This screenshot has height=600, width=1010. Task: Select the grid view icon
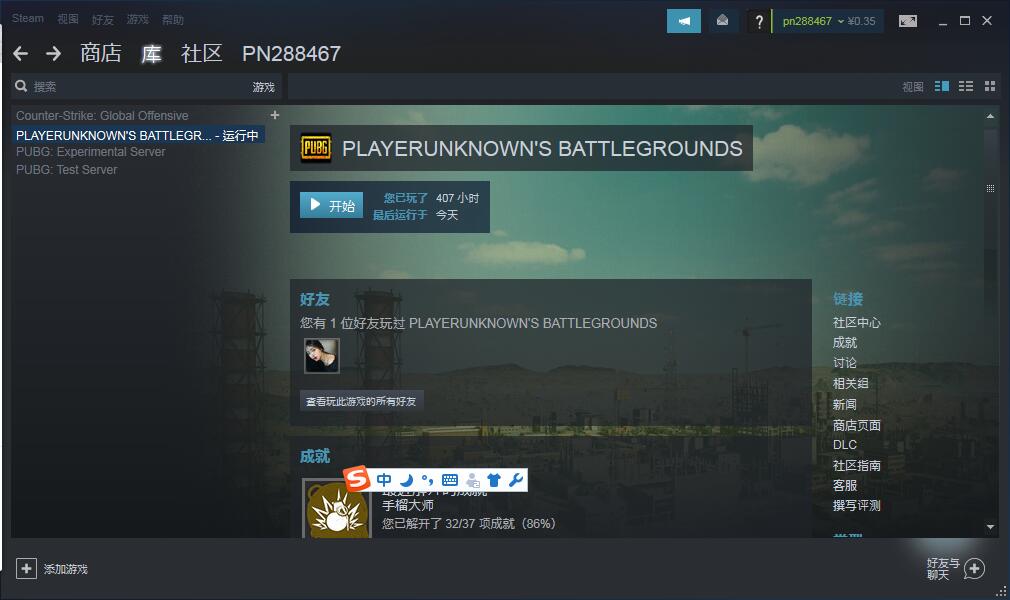(990, 86)
